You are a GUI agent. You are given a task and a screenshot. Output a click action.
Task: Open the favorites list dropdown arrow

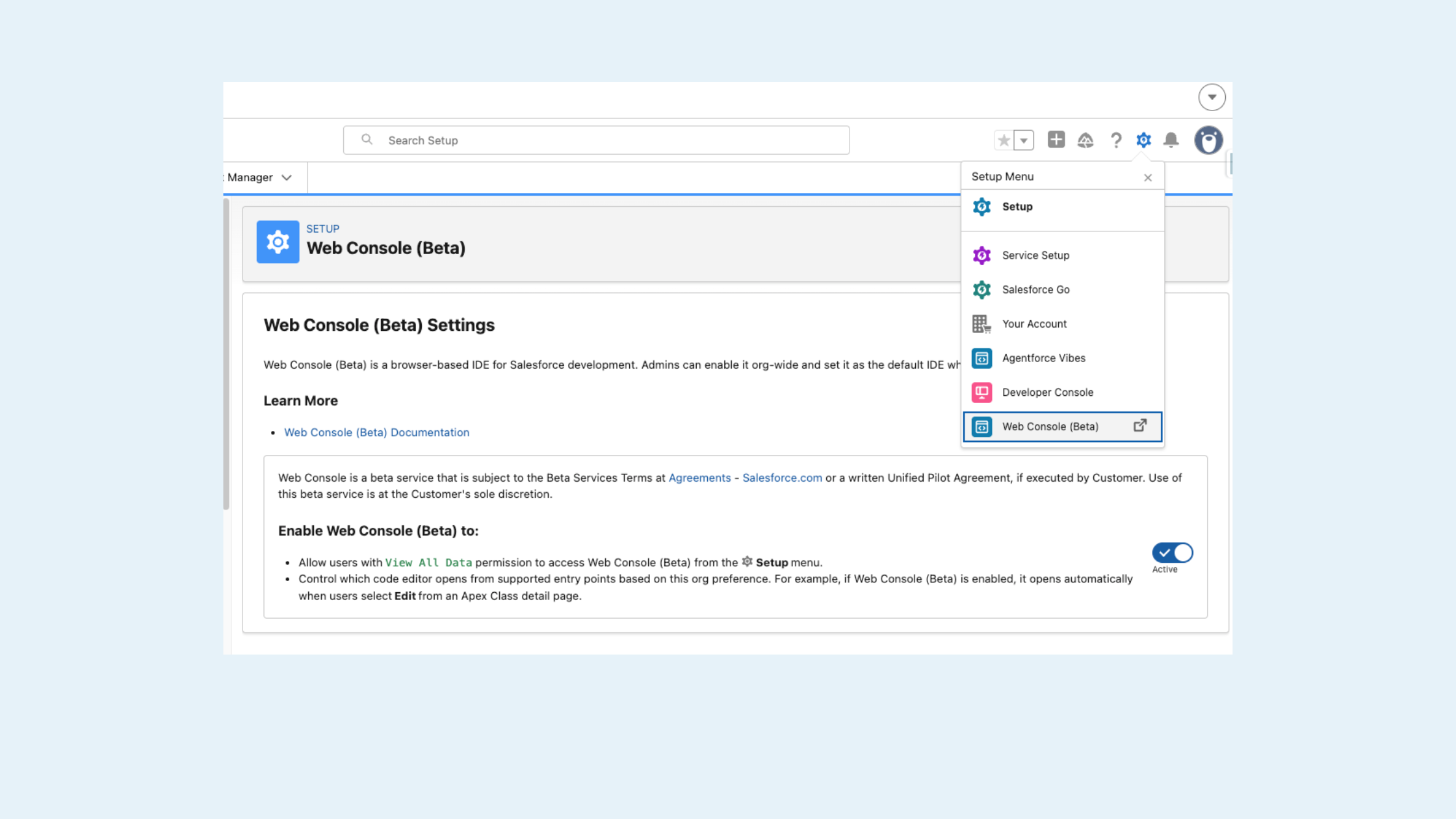coord(1024,140)
